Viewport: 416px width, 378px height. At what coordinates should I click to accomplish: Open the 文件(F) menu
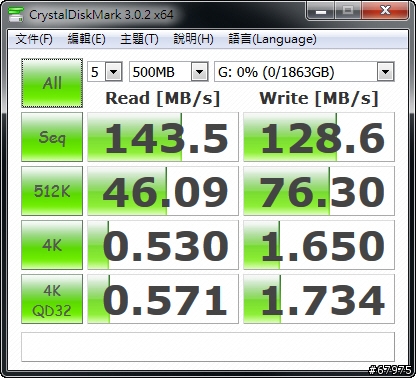pyautogui.click(x=34, y=39)
